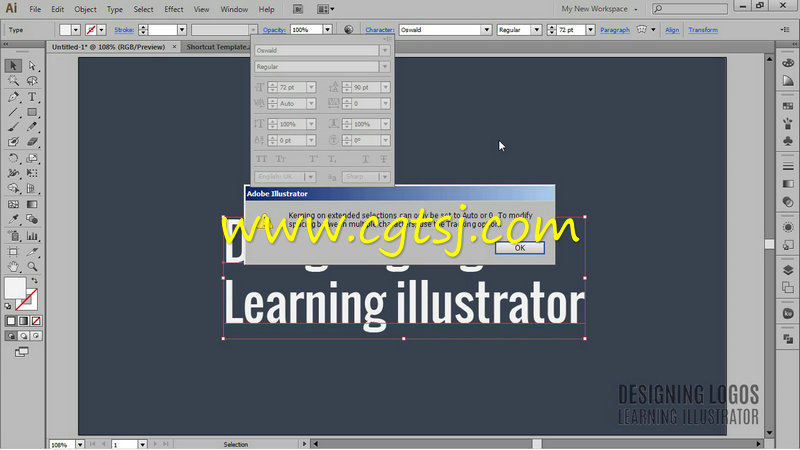
Task: Select the Column Graph tool
Action: click(x=32, y=236)
